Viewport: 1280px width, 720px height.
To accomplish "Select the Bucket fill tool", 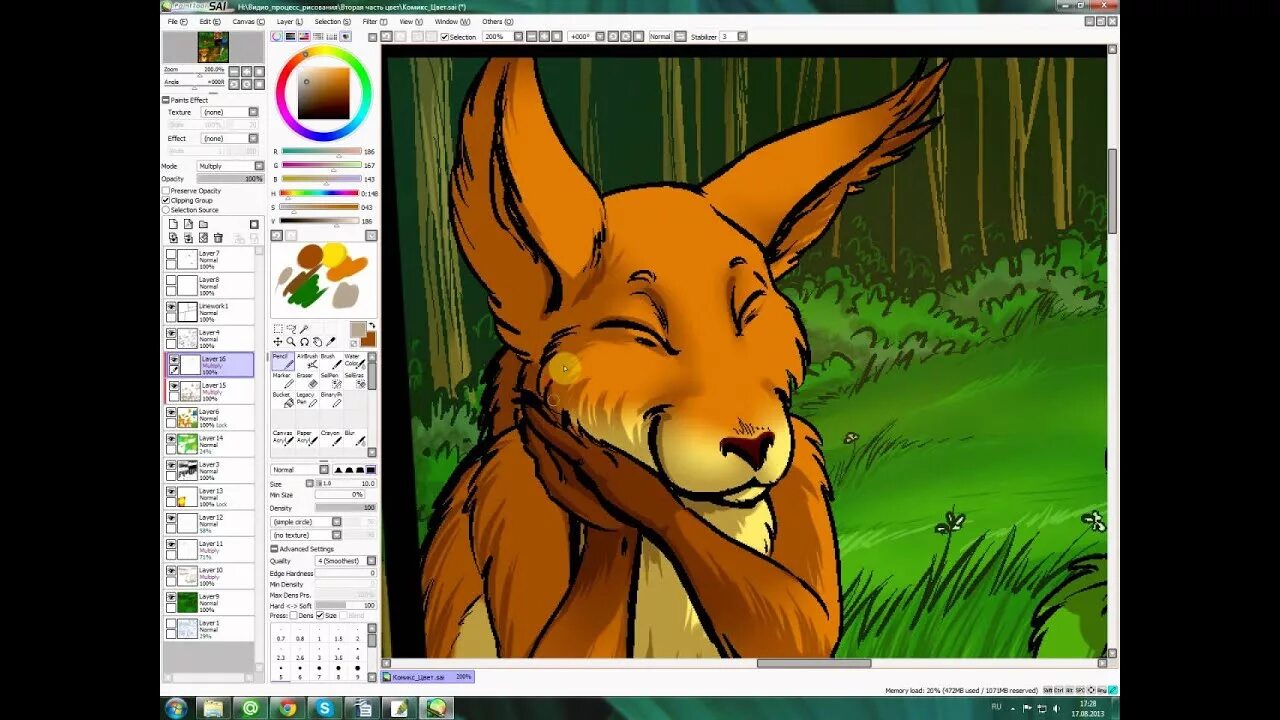I will coord(282,399).
